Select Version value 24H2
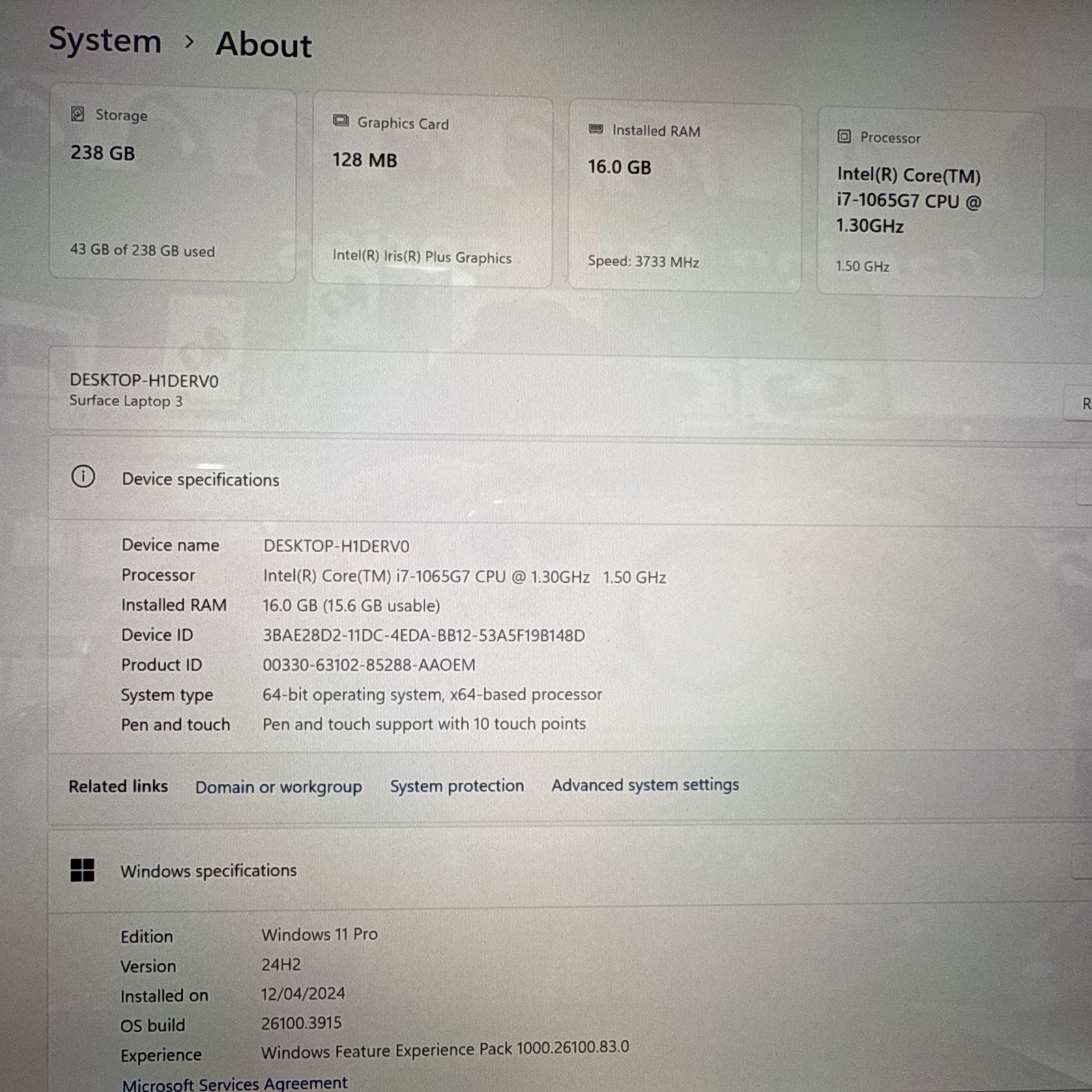 [281, 964]
